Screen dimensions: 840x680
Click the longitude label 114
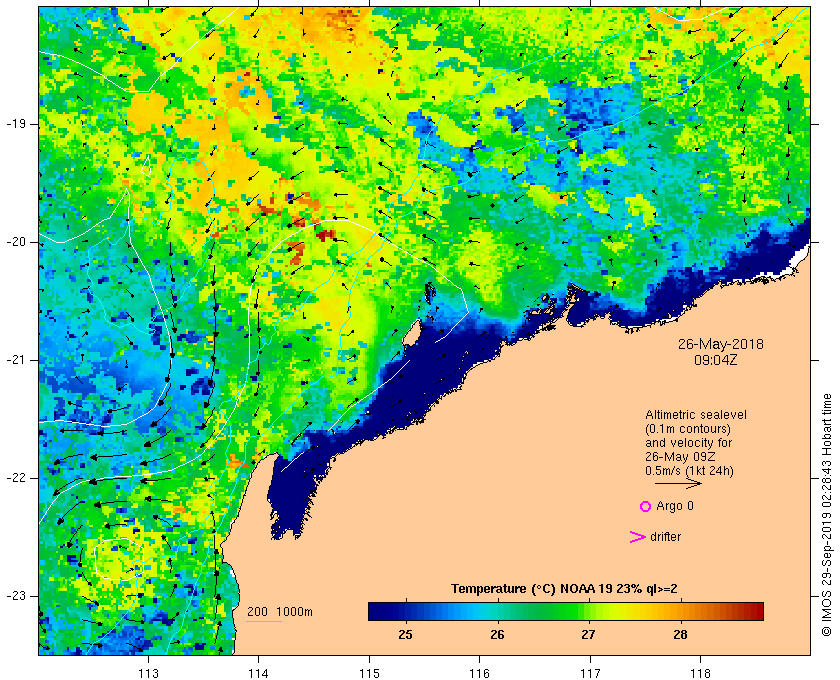(258, 673)
